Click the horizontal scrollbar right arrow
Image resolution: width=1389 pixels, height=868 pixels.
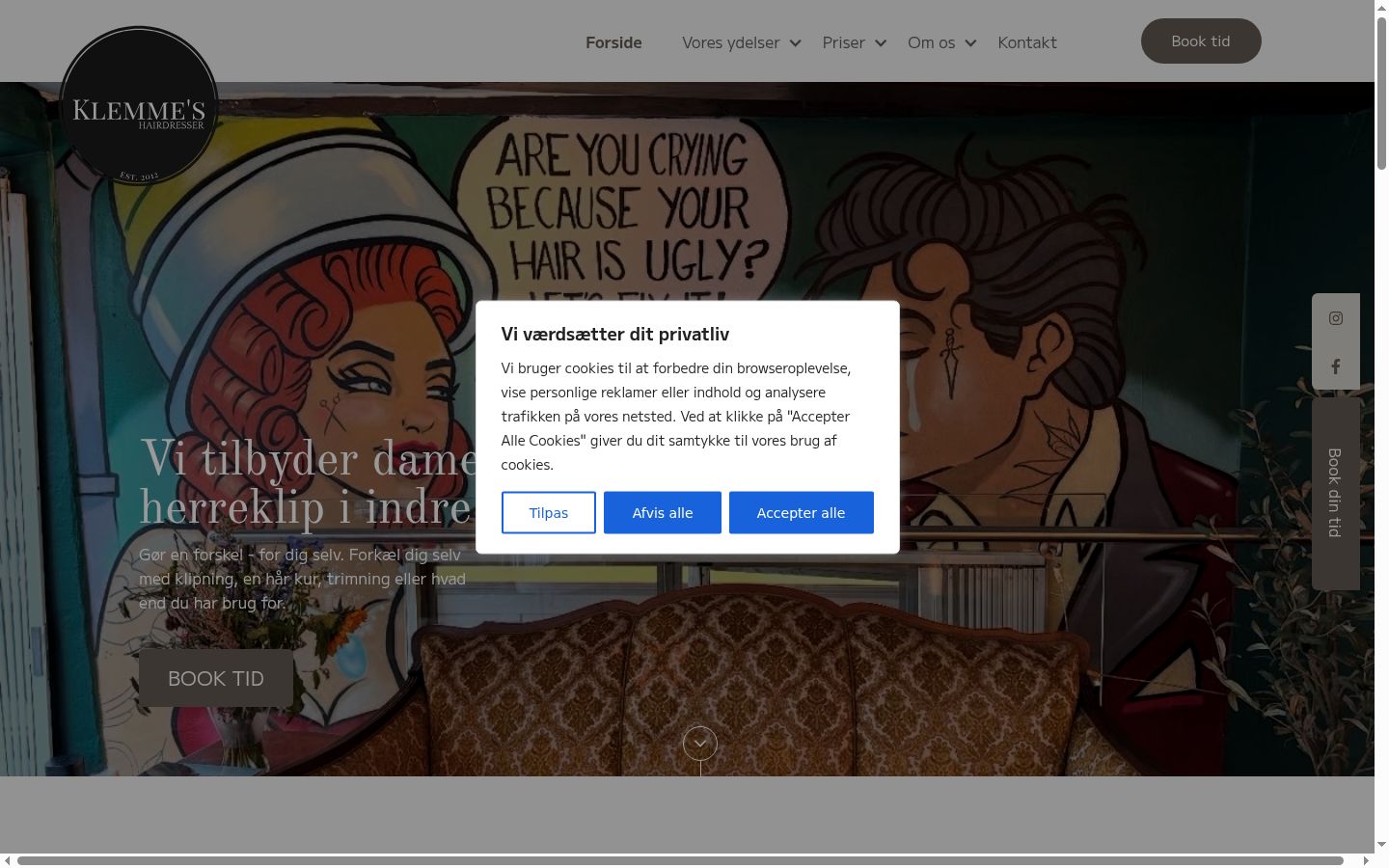click(1367, 860)
